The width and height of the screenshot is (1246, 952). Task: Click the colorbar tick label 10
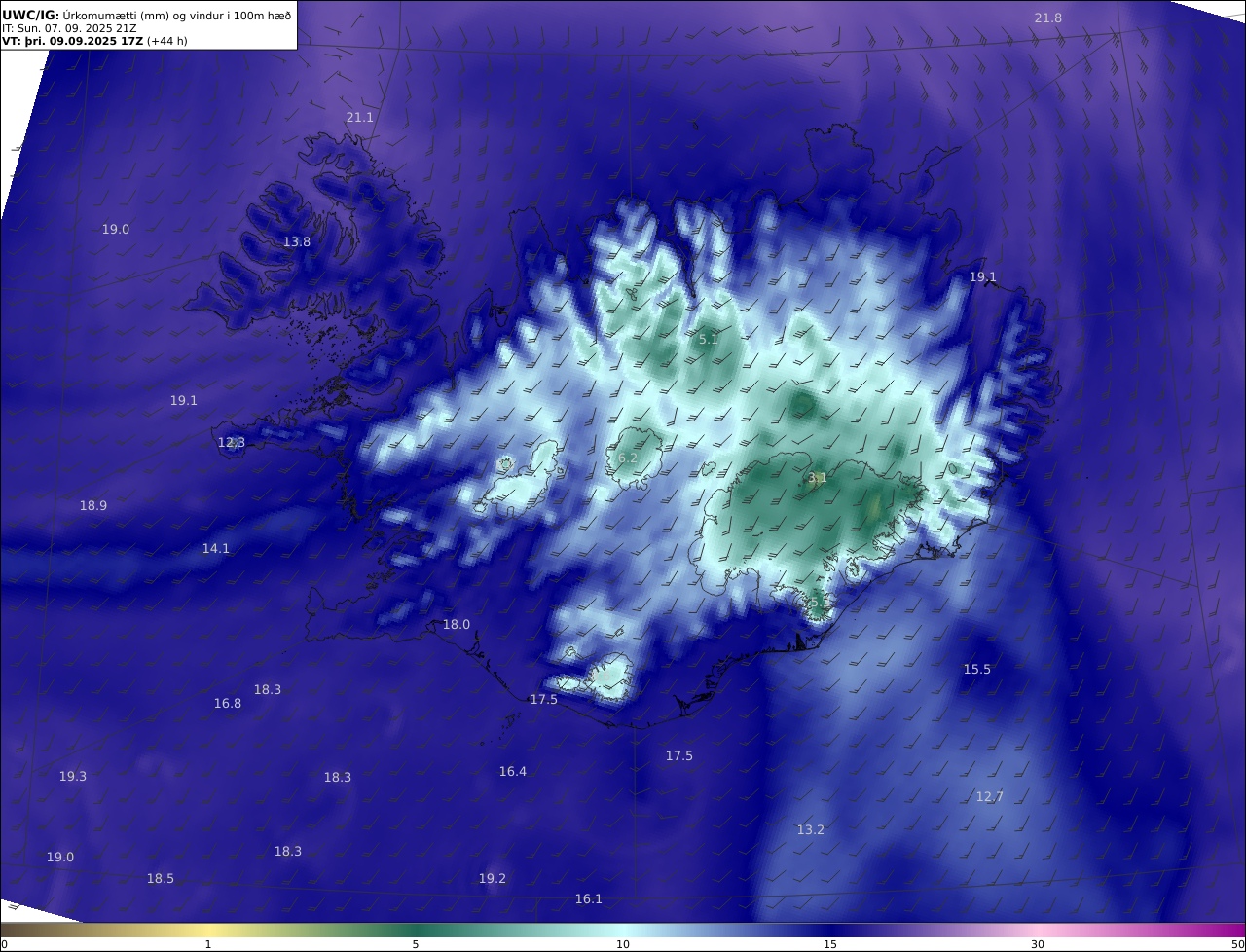(623, 944)
